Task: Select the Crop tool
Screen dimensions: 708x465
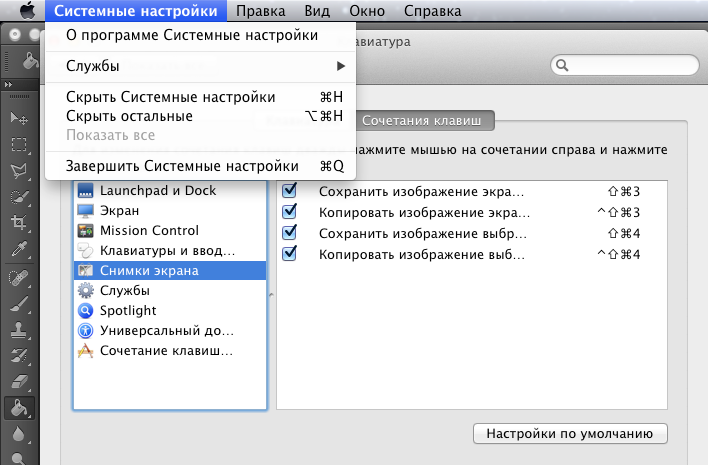Action: (x=19, y=222)
